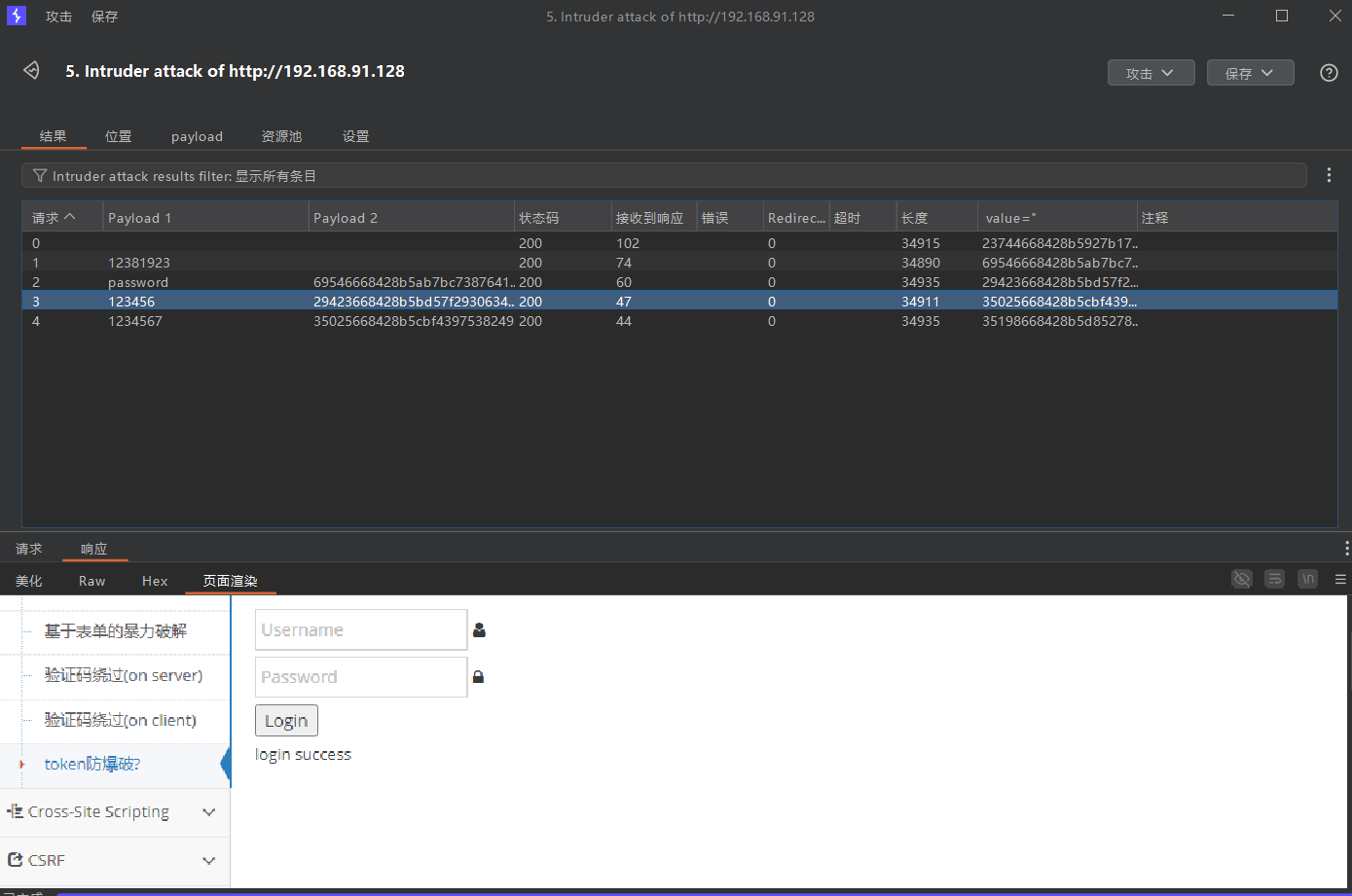Expand the CSRF section chevron
The width and height of the screenshot is (1352, 896).
click(208, 861)
